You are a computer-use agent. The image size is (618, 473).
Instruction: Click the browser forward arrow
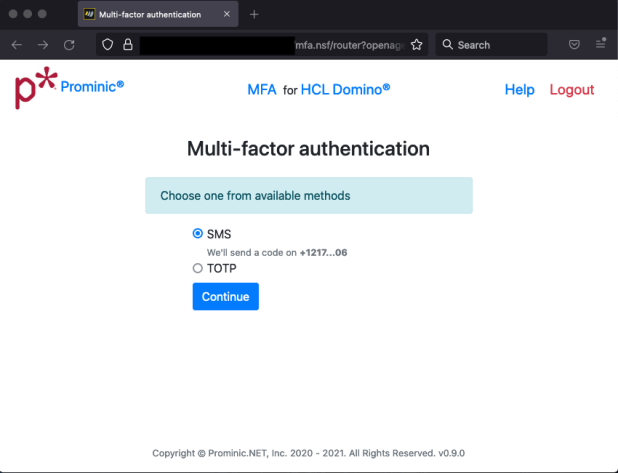43,45
